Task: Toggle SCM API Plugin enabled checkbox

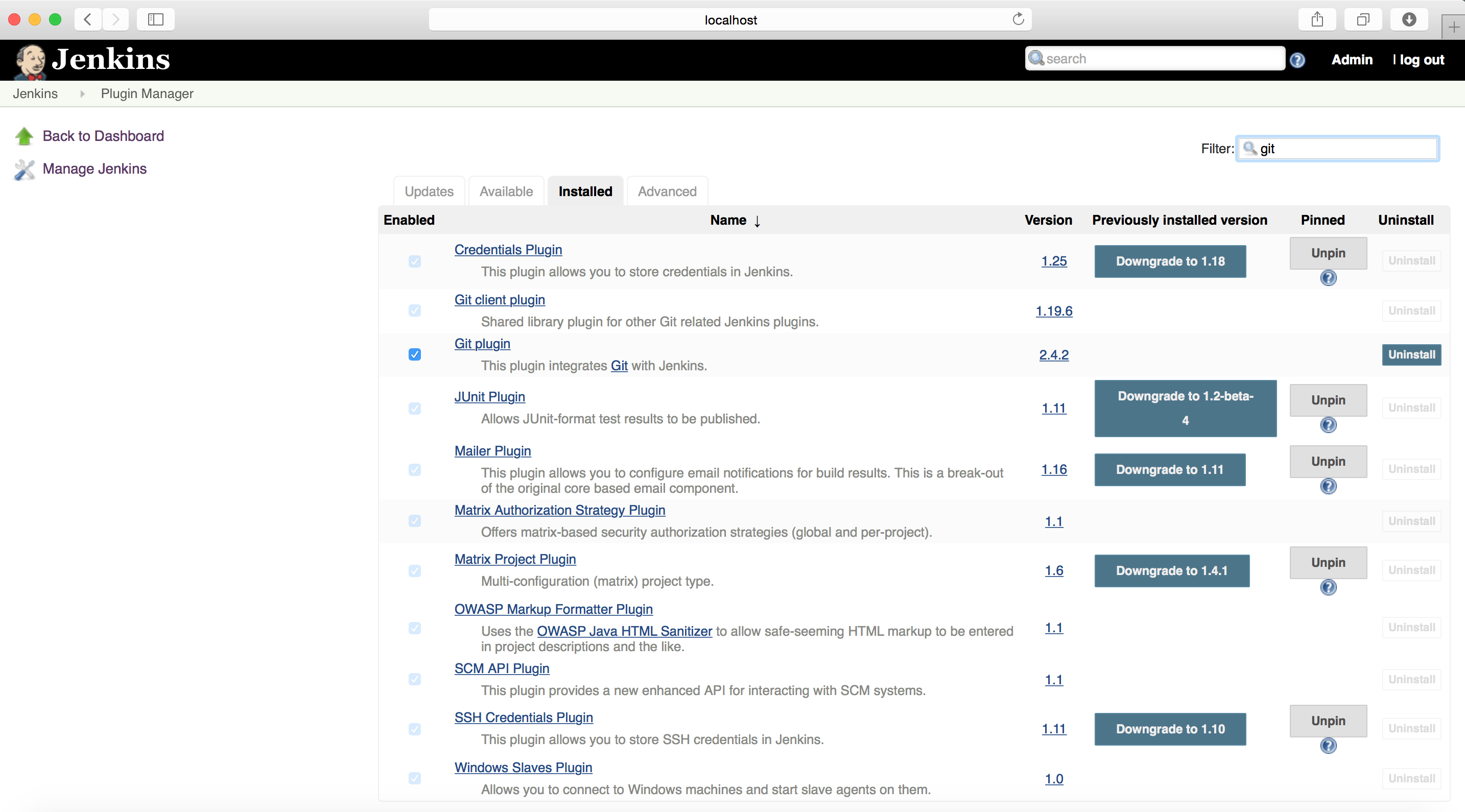Action: pyautogui.click(x=415, y=680)
